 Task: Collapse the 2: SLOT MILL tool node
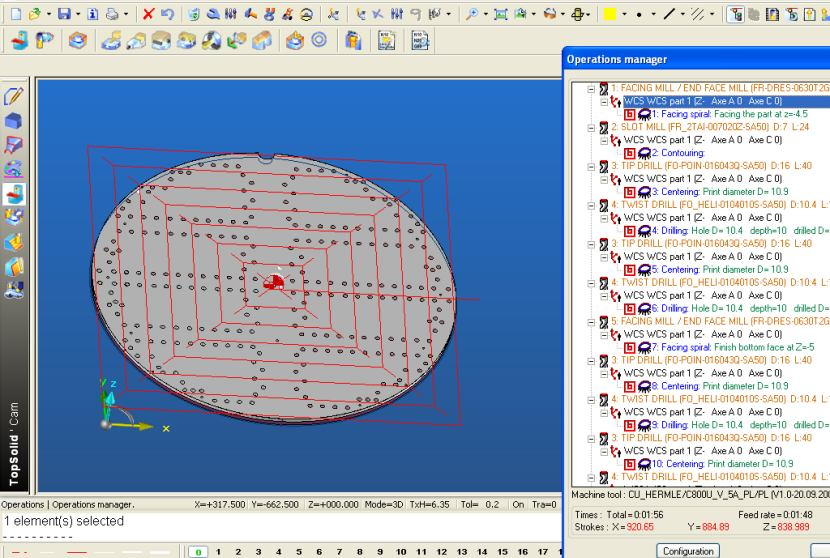tap(591, 128)
